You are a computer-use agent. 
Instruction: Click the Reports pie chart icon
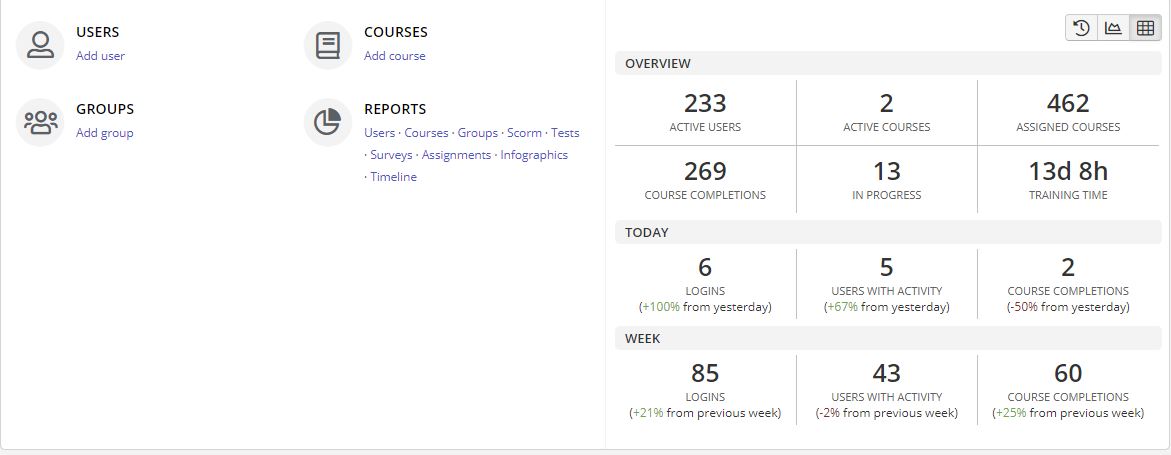click(328, 122)
